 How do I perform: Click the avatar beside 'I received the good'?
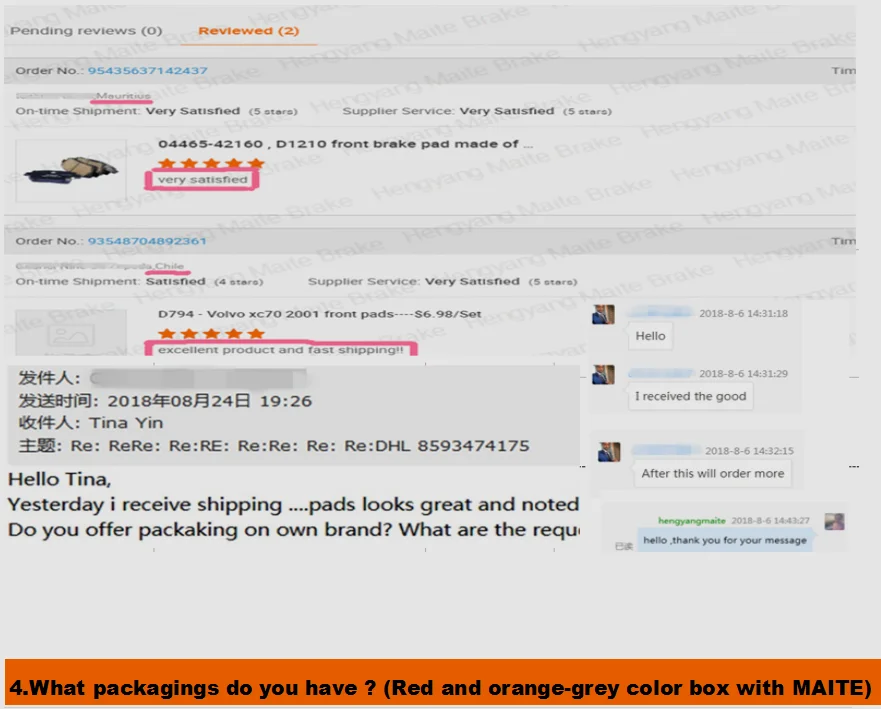point(603,375)
